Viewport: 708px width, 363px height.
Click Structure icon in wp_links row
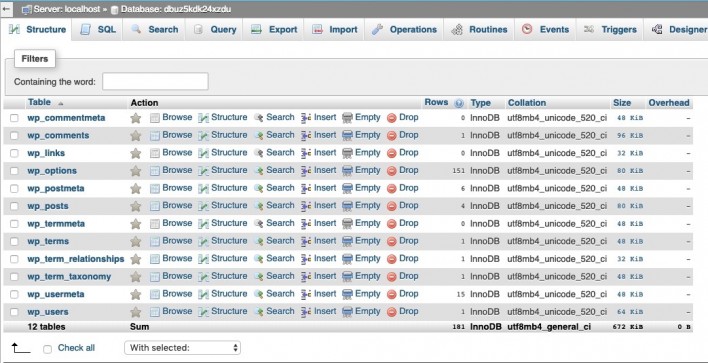click(x=204, y=153)
